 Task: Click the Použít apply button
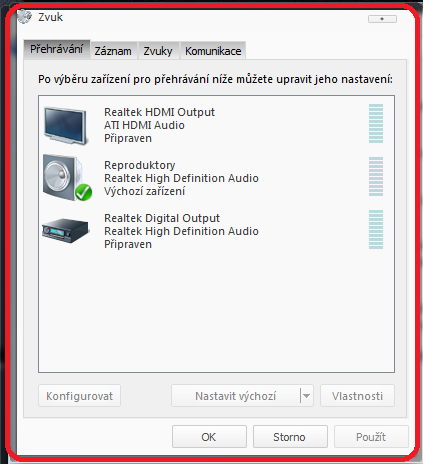[x=371, y=437]
